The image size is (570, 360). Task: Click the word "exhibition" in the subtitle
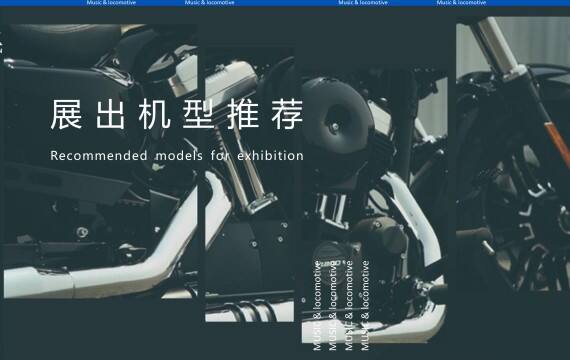pyautogui.click(x=270, y=156)
